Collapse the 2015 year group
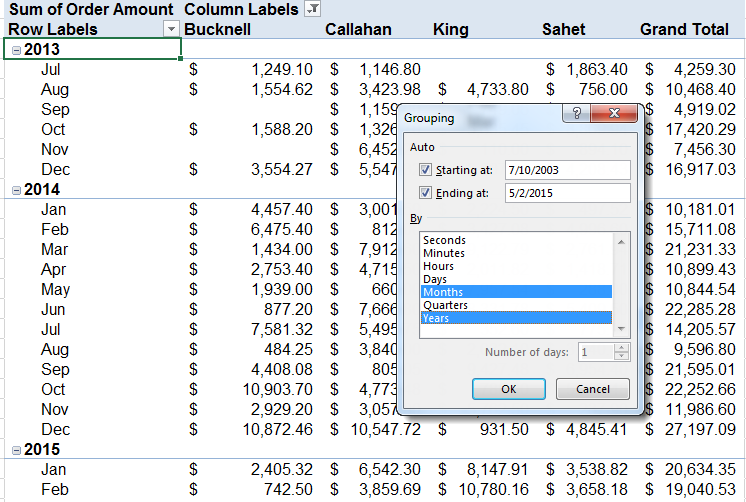 (15, 450)
